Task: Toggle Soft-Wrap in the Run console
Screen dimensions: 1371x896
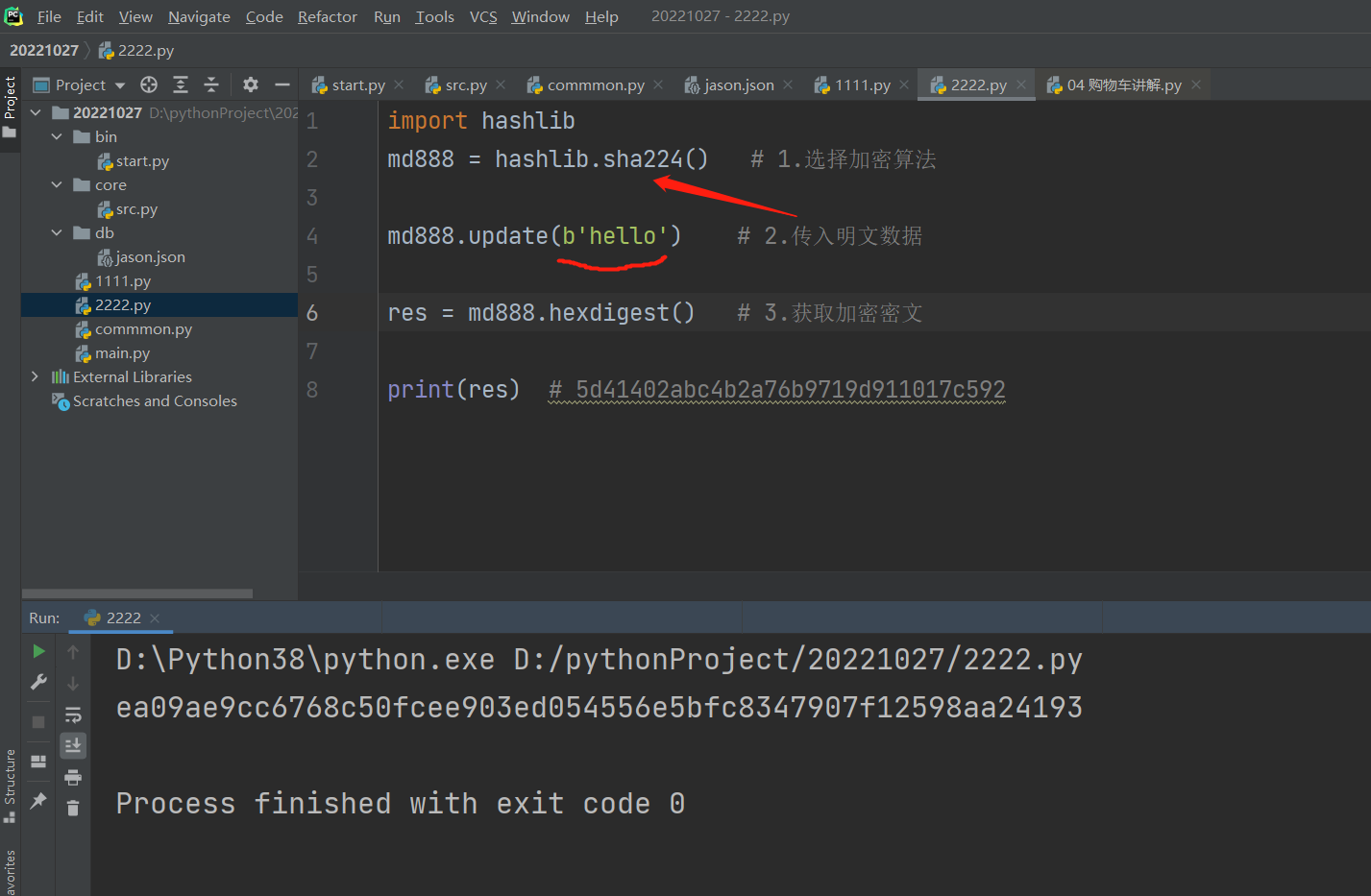Action: point(73,714)
